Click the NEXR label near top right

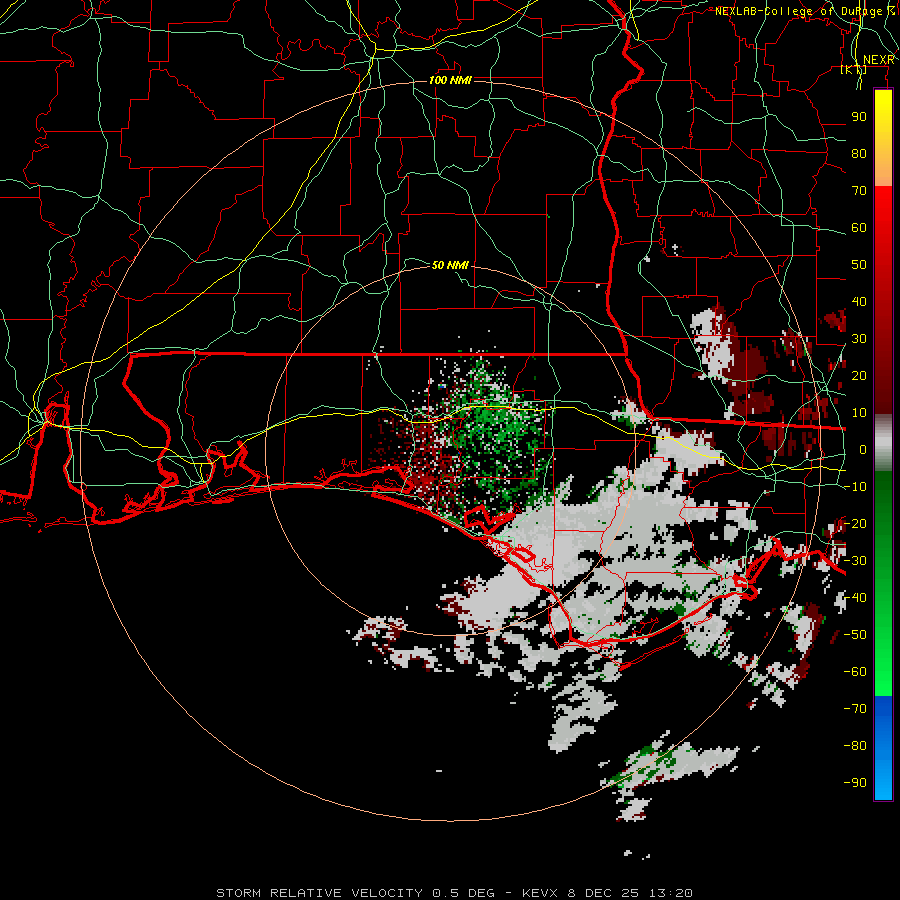coord(878,60)
